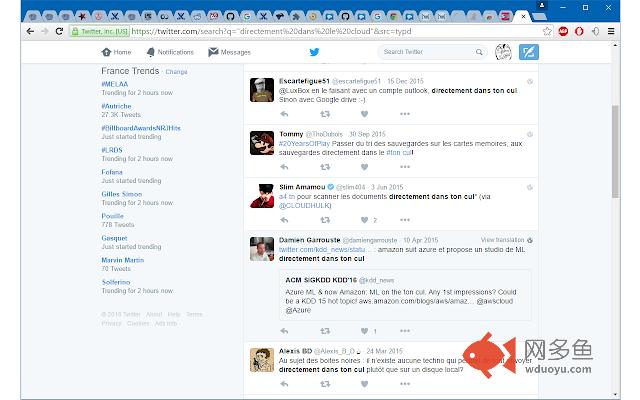Image resolution: width=640 pixels, height=400 pixels.
Task: Retweet Escartefigue51's tweet
Action: 325,114
